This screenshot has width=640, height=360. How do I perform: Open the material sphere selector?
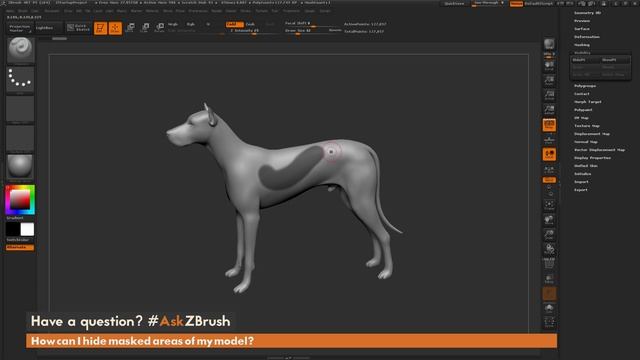[20, 167]
